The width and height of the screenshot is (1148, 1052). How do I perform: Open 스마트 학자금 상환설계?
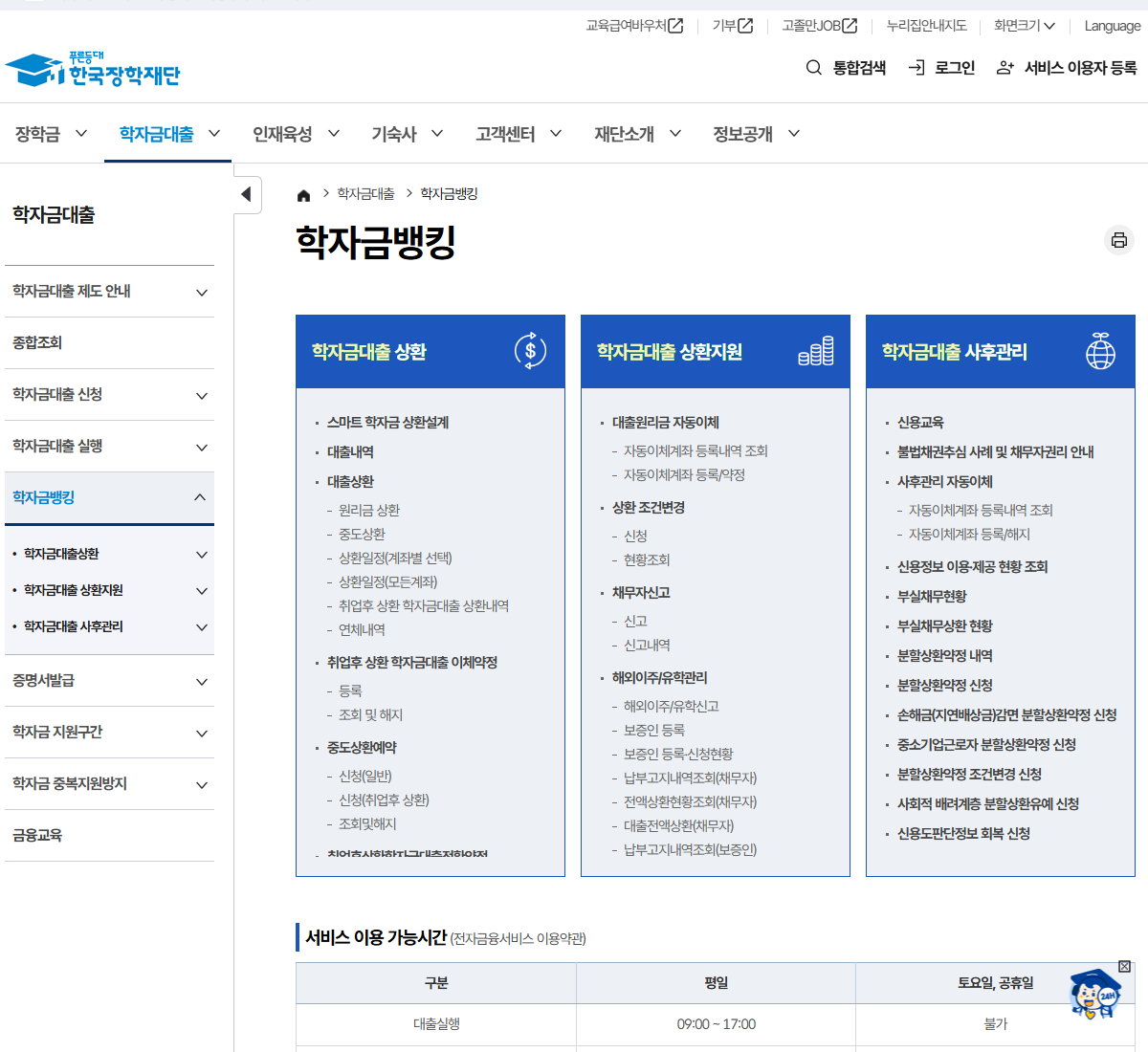point(387,423)
